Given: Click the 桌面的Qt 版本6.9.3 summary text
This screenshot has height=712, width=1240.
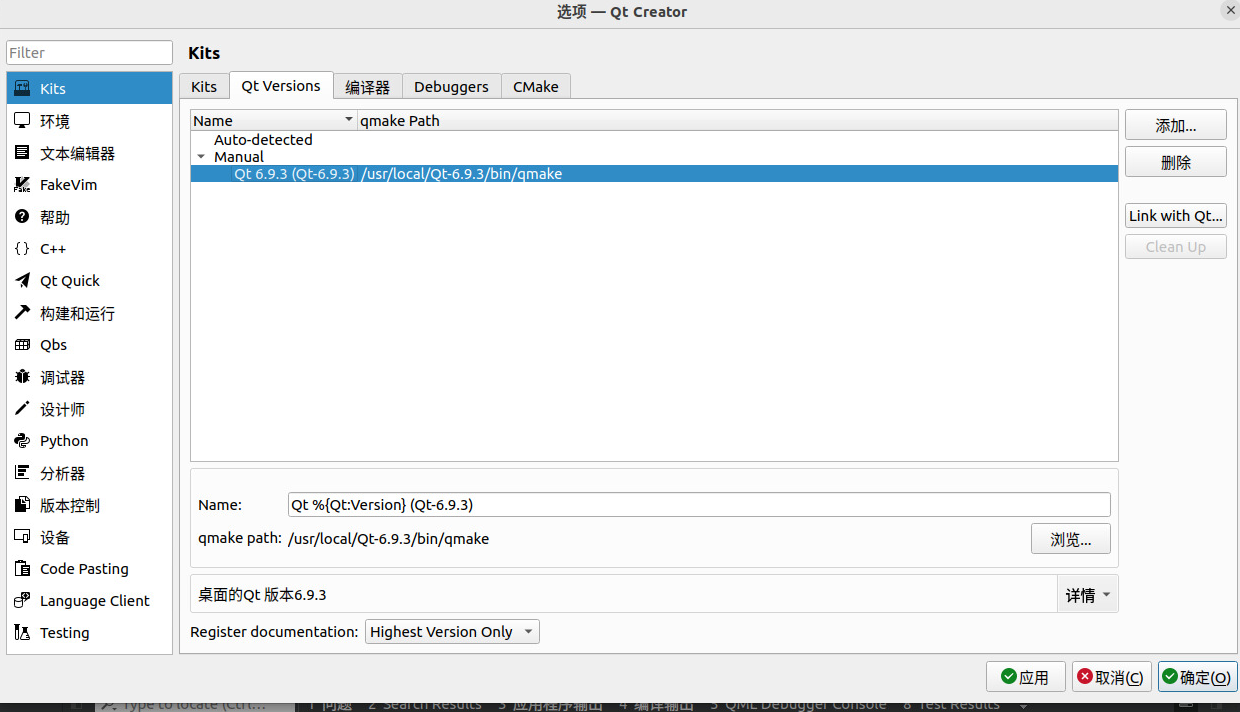Looking at the screenshot, I should coord(262,594).
